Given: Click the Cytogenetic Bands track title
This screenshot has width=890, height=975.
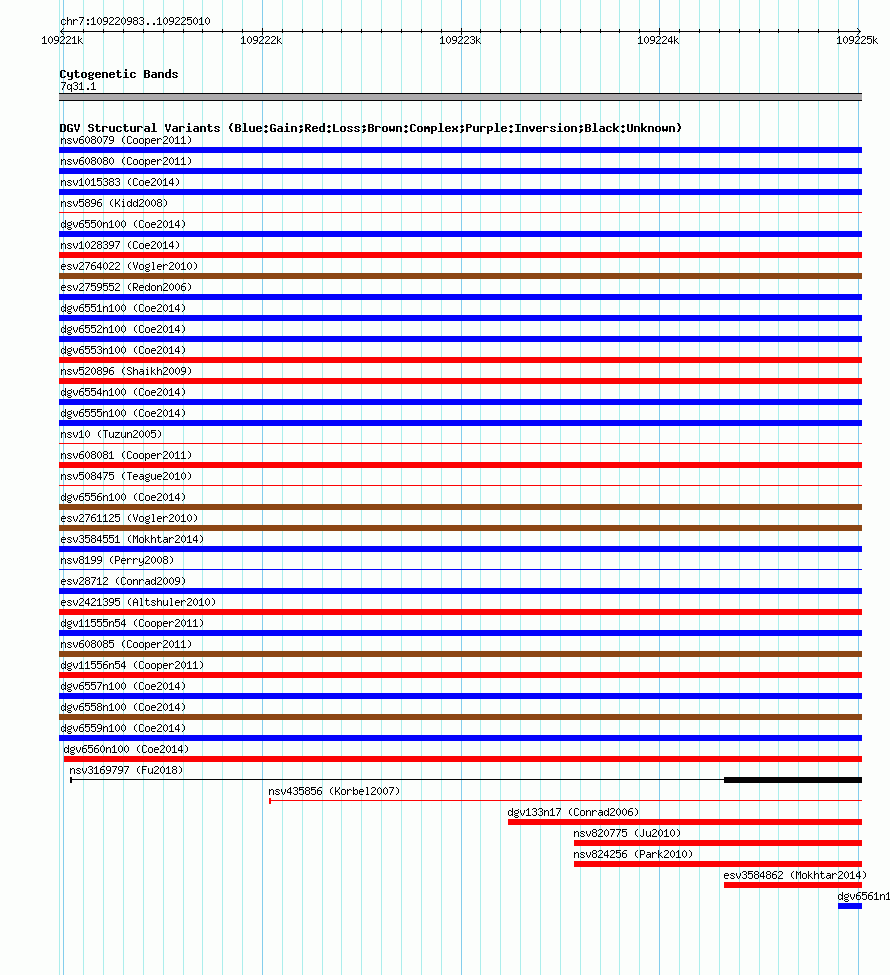Looking at the screenshot, I should (119, 74).
